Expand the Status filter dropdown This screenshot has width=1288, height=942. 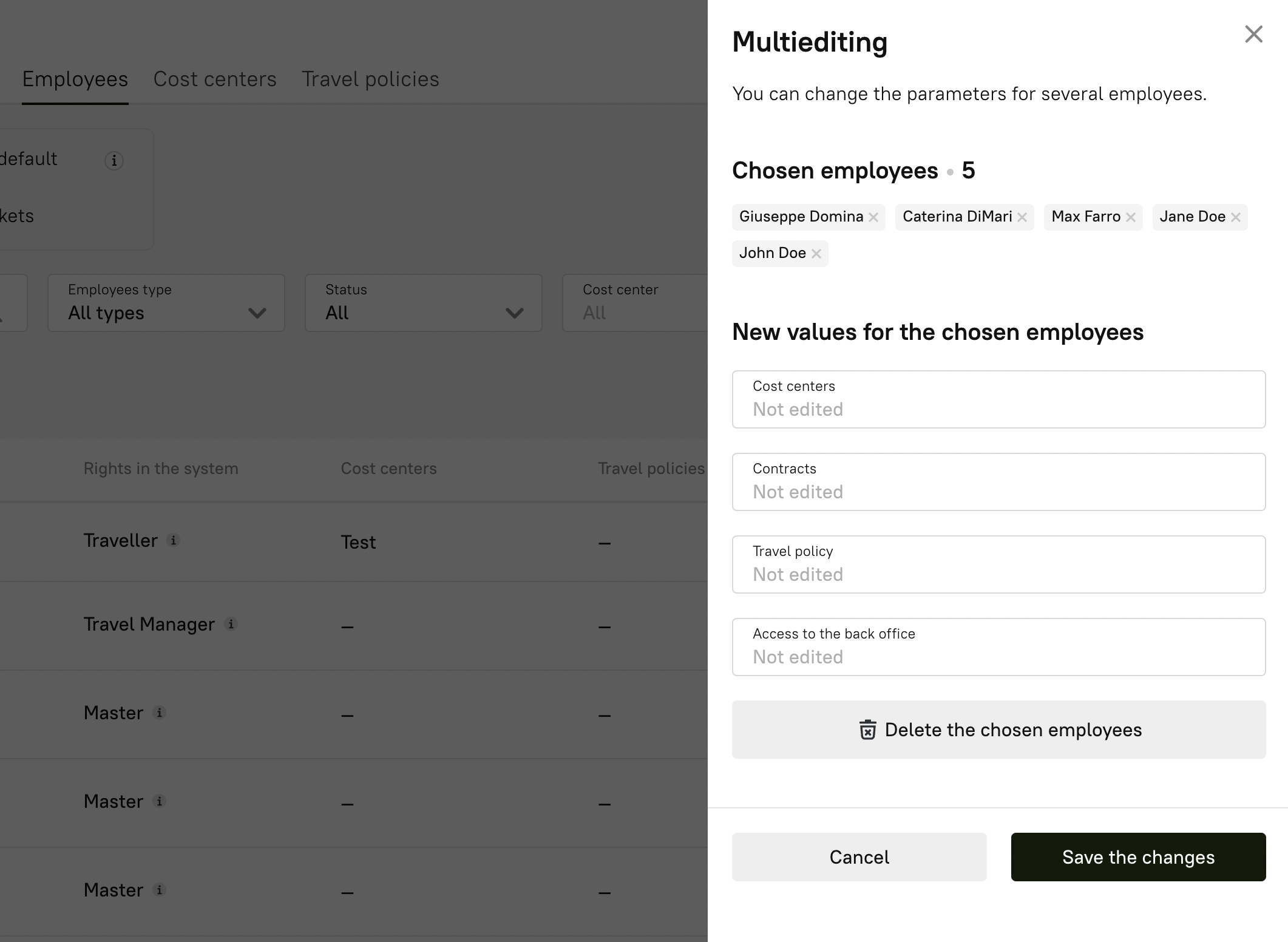pyautogui.click(x=423, y=303)
